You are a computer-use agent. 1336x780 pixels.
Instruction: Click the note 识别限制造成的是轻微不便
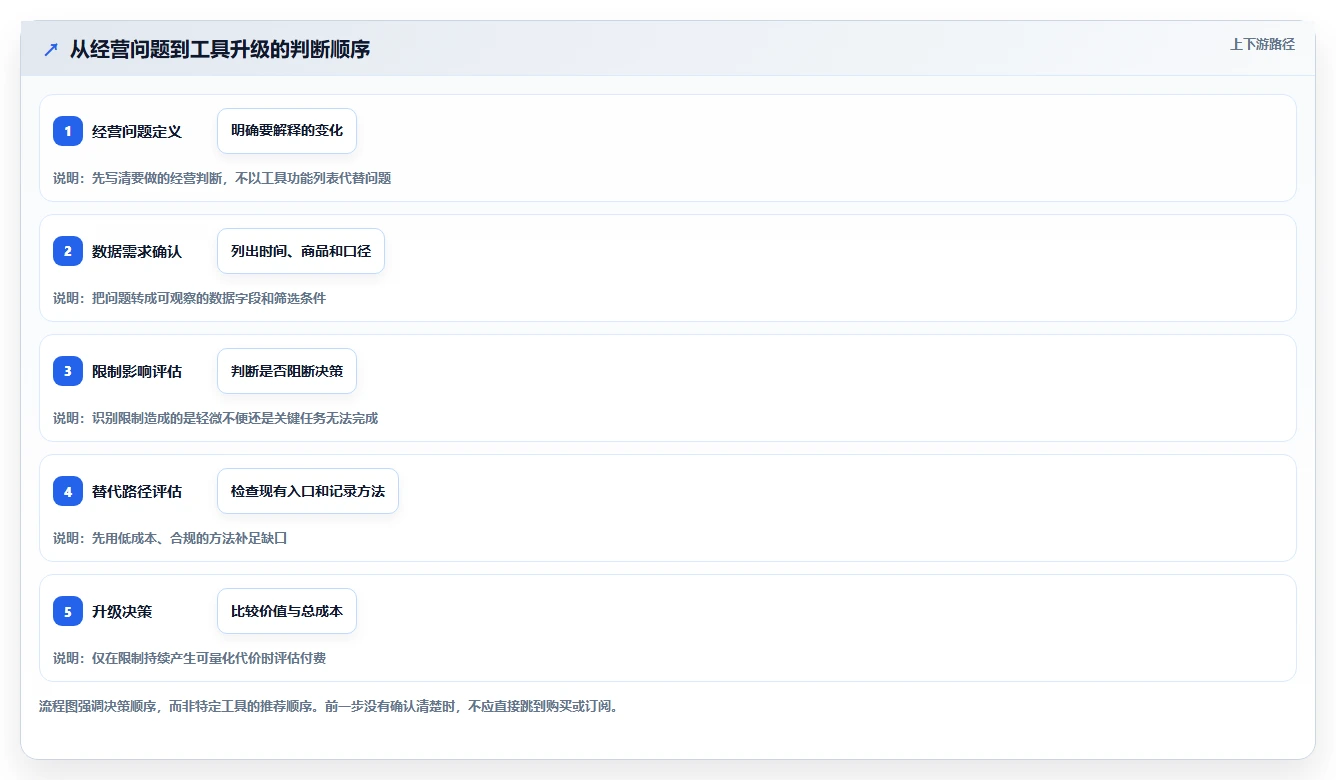[x=170, y=418]
